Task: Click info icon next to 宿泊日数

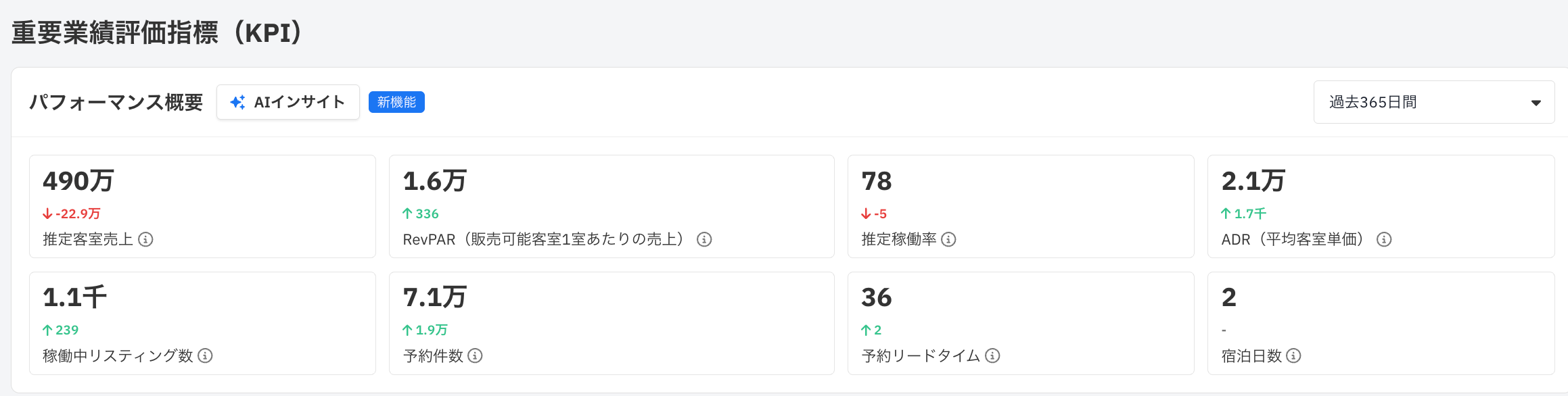Action: click(x=1293, y=355)
